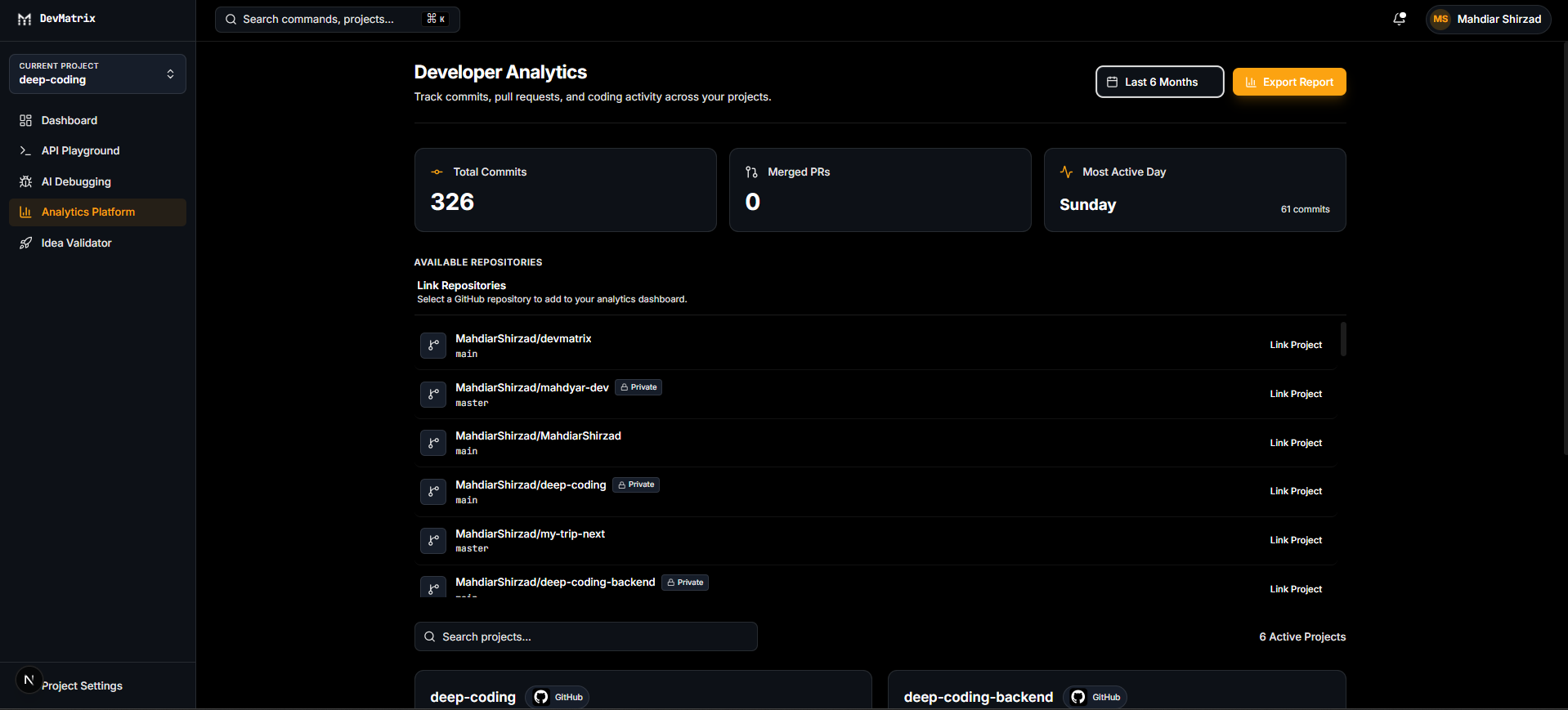Click the Search commands, projects field

pos(338,19)
